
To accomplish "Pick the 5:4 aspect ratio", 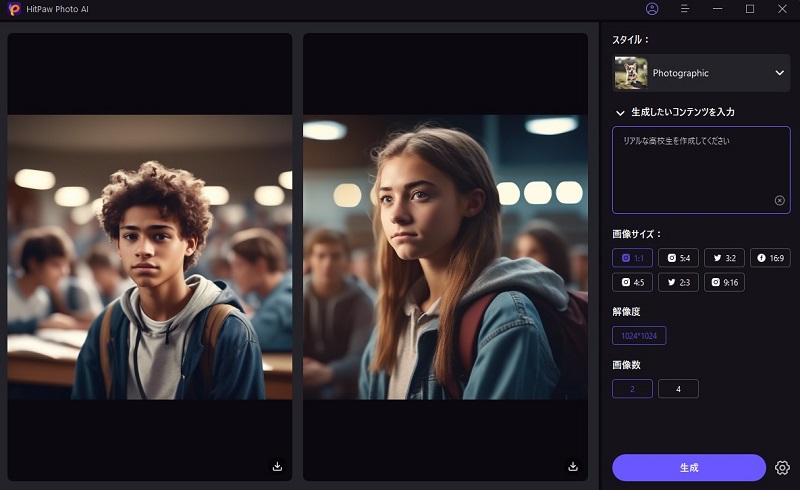I will pyautogui.click(x=678, y=258).
